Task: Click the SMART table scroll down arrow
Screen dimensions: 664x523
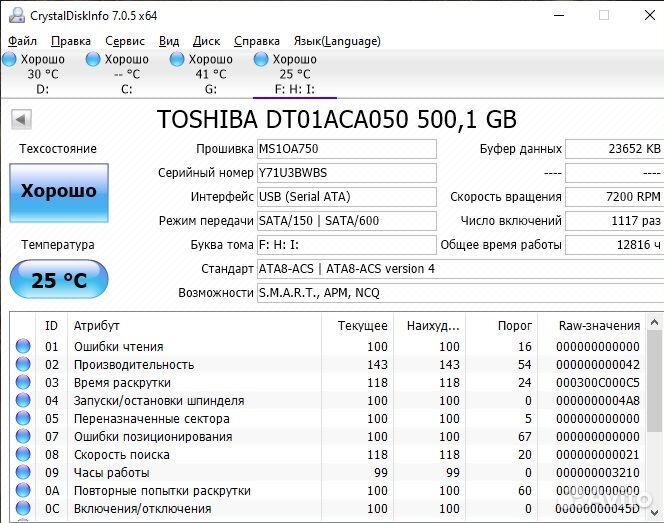Action: pyautogui.click(x=654, y=512)
